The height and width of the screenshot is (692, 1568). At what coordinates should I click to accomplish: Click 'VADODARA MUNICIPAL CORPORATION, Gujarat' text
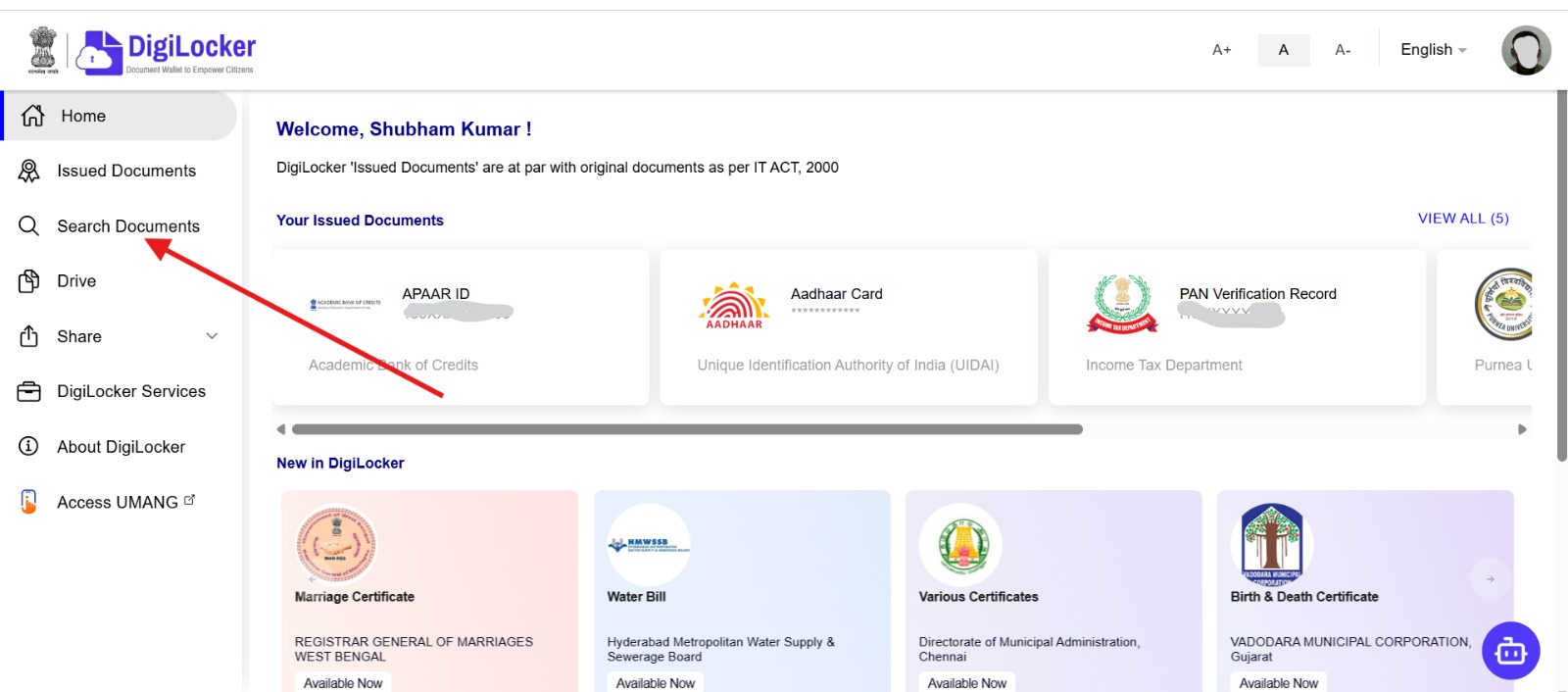pyautogui.click(x=1350, y=649)
